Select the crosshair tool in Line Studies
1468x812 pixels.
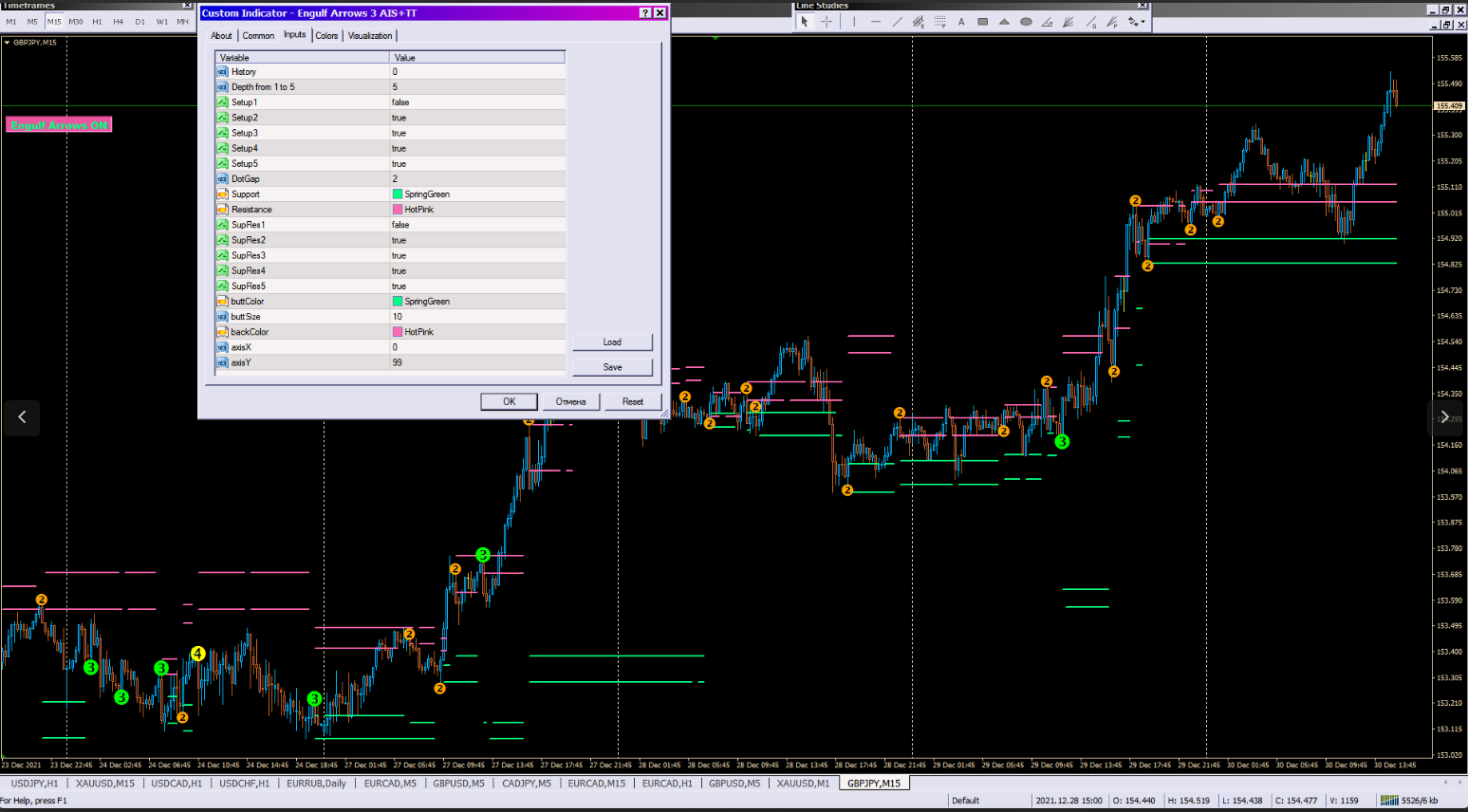(x=827, y=22)
